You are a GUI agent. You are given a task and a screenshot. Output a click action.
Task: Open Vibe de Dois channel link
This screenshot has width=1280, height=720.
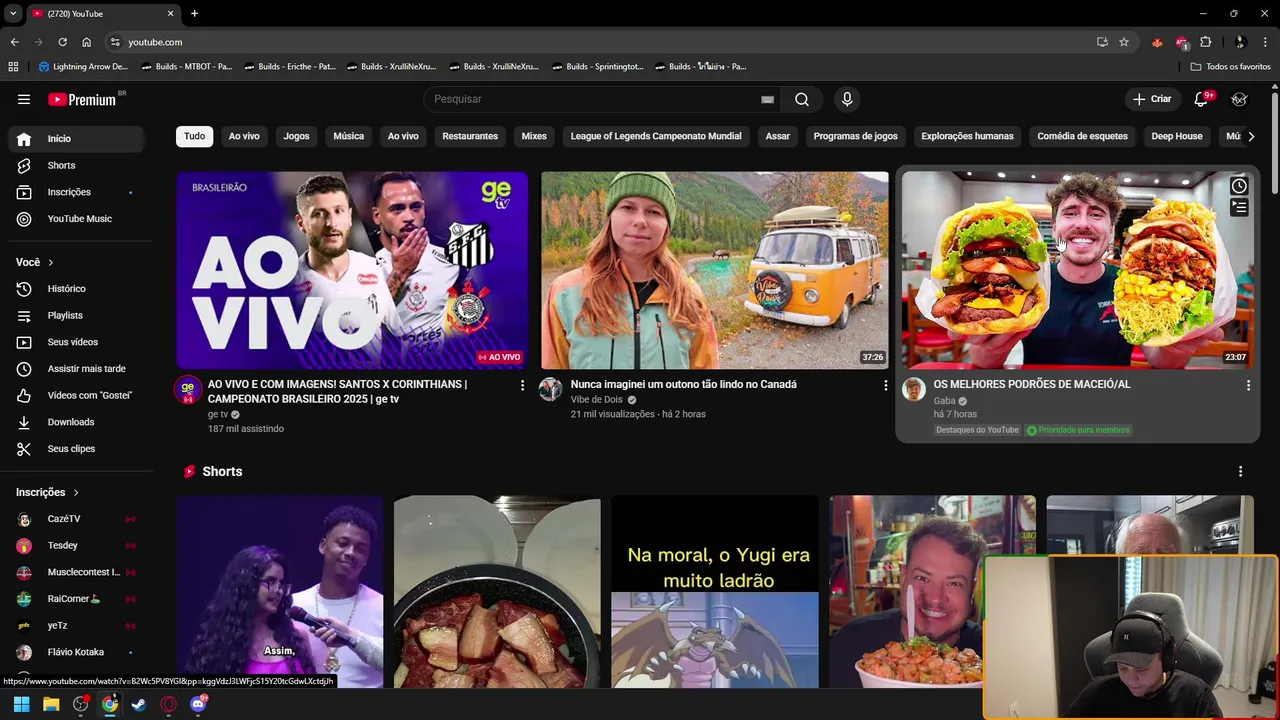coord(597,400)
